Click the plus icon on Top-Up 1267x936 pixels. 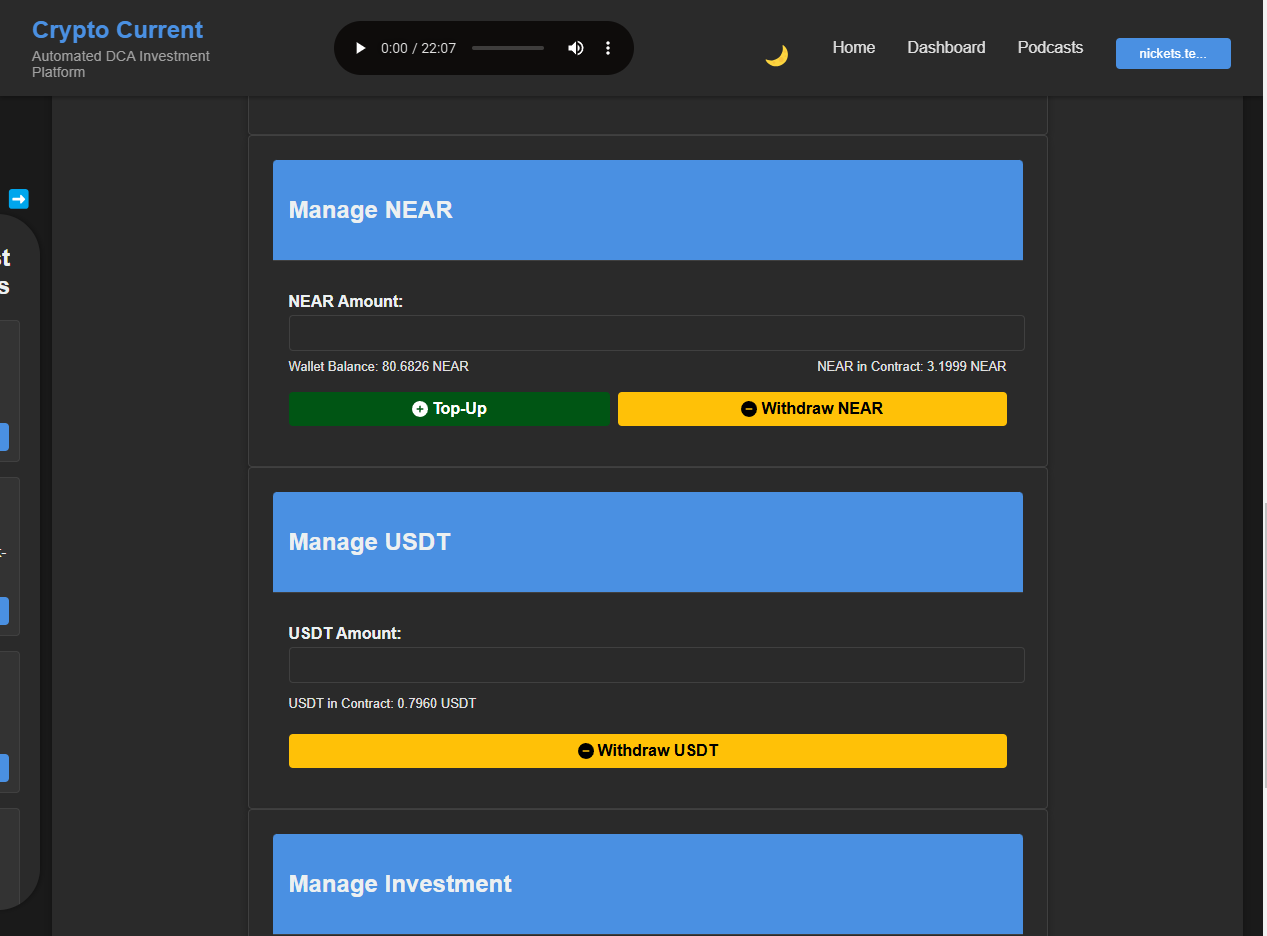(x=420, y=409)
